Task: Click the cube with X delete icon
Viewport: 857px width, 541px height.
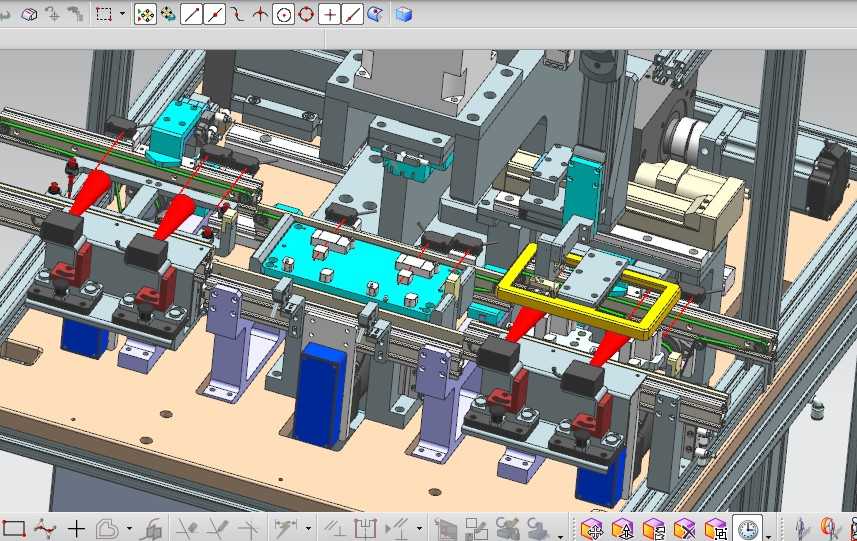Action: click(685, 529)
